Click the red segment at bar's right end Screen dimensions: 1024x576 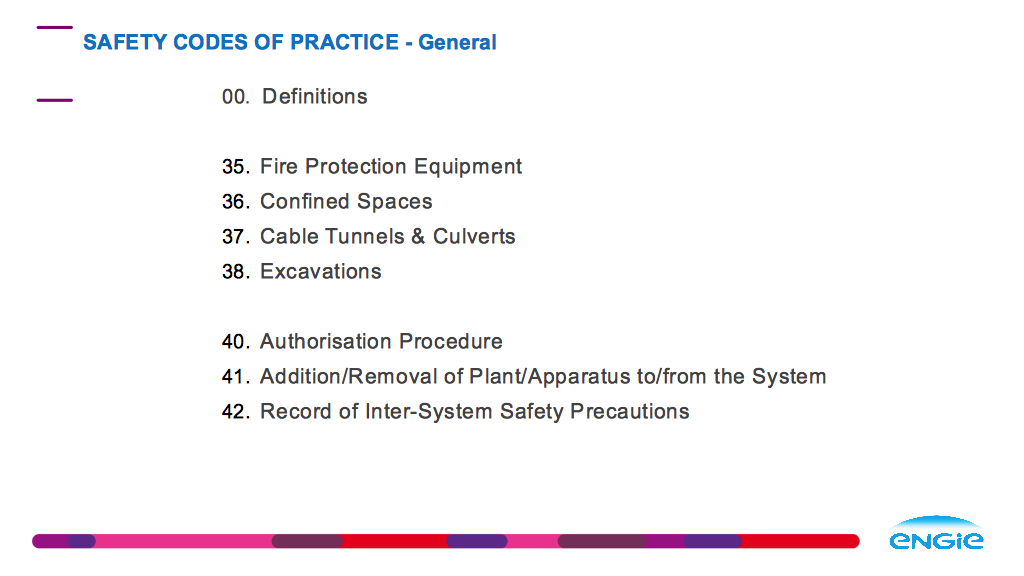coord(800,541)
